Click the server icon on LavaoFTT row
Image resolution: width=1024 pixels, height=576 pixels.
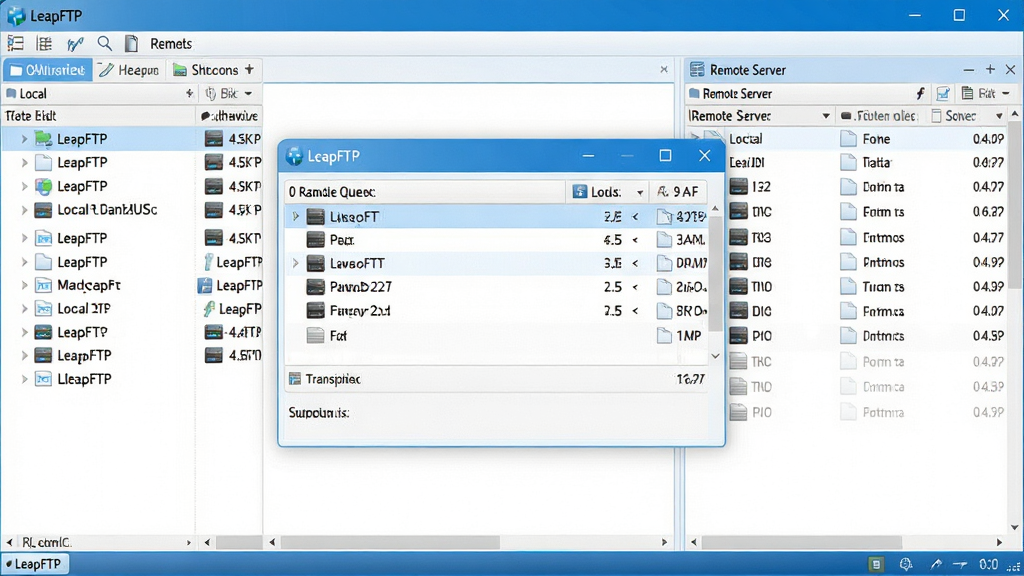pyautogui.click(x=315, y=263)
